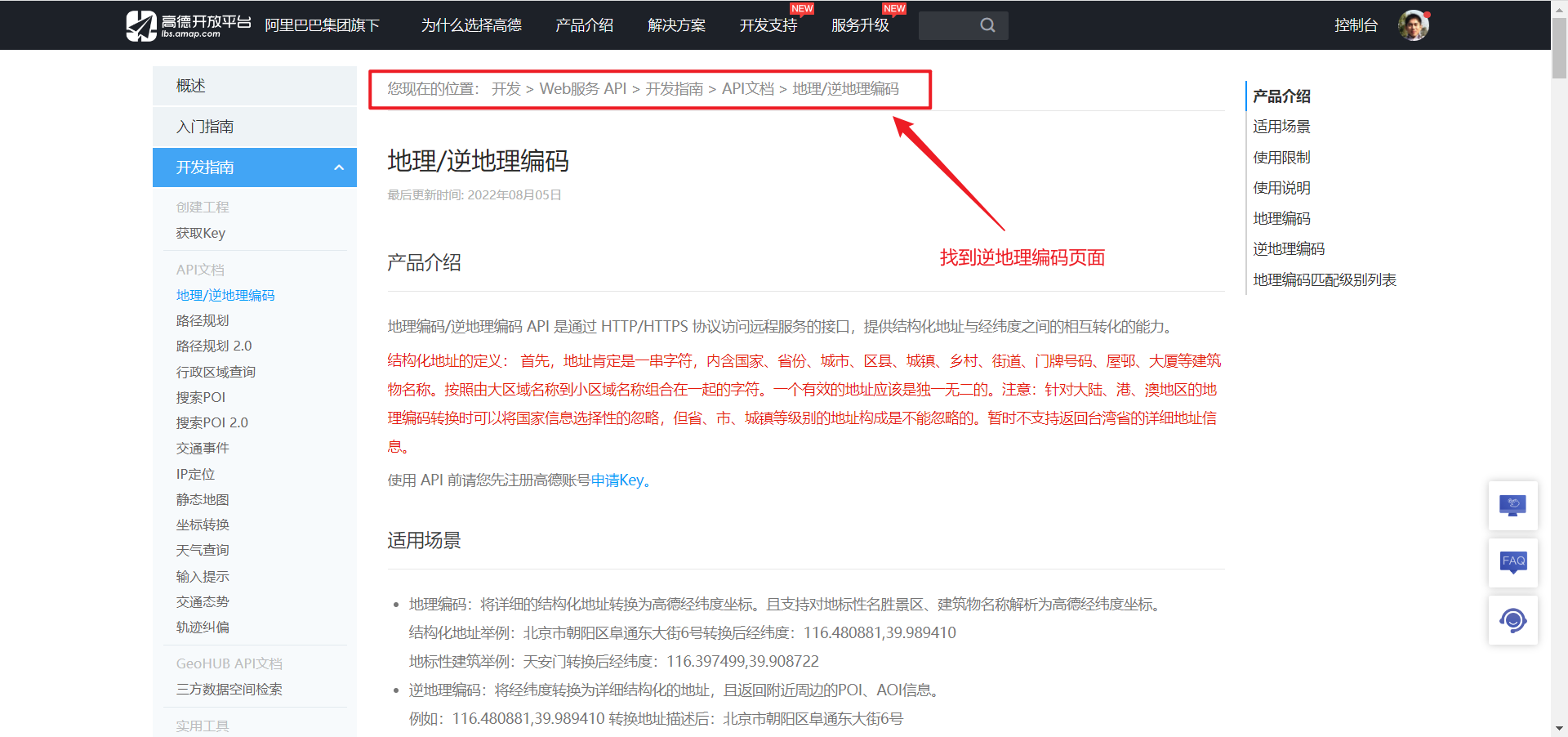
Task: Click the page vertical scrollbar thumb
Action: tap(1559, 47)
